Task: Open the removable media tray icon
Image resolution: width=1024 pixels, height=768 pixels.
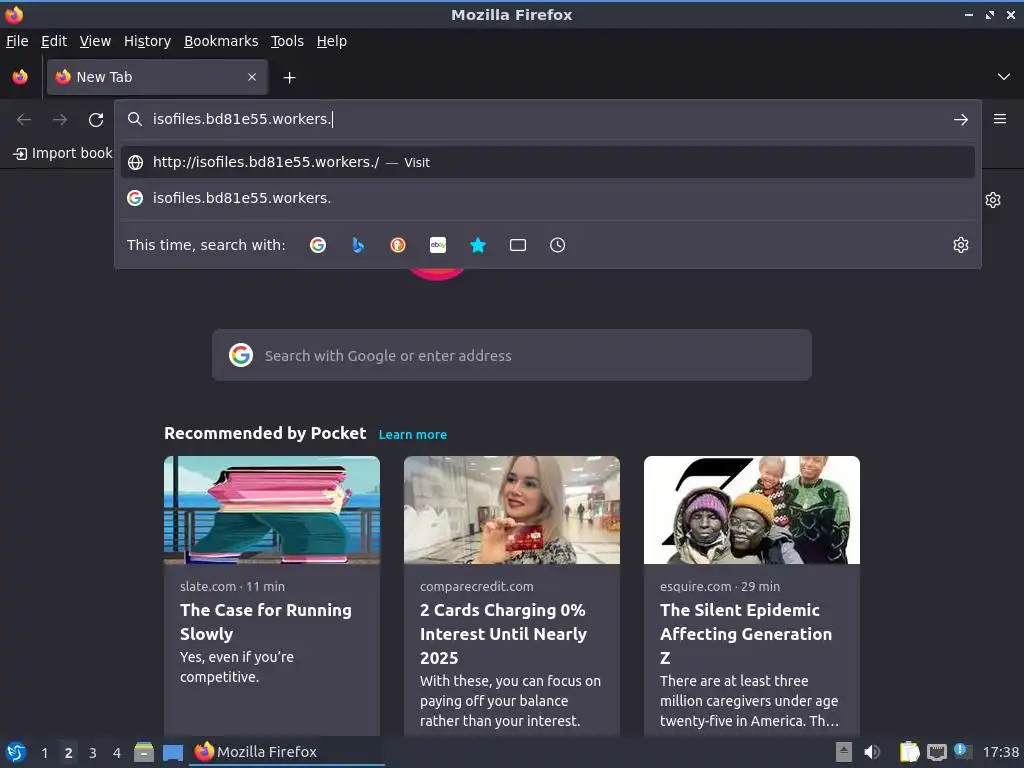Action: pyautogui.click(x=844, y=752)
